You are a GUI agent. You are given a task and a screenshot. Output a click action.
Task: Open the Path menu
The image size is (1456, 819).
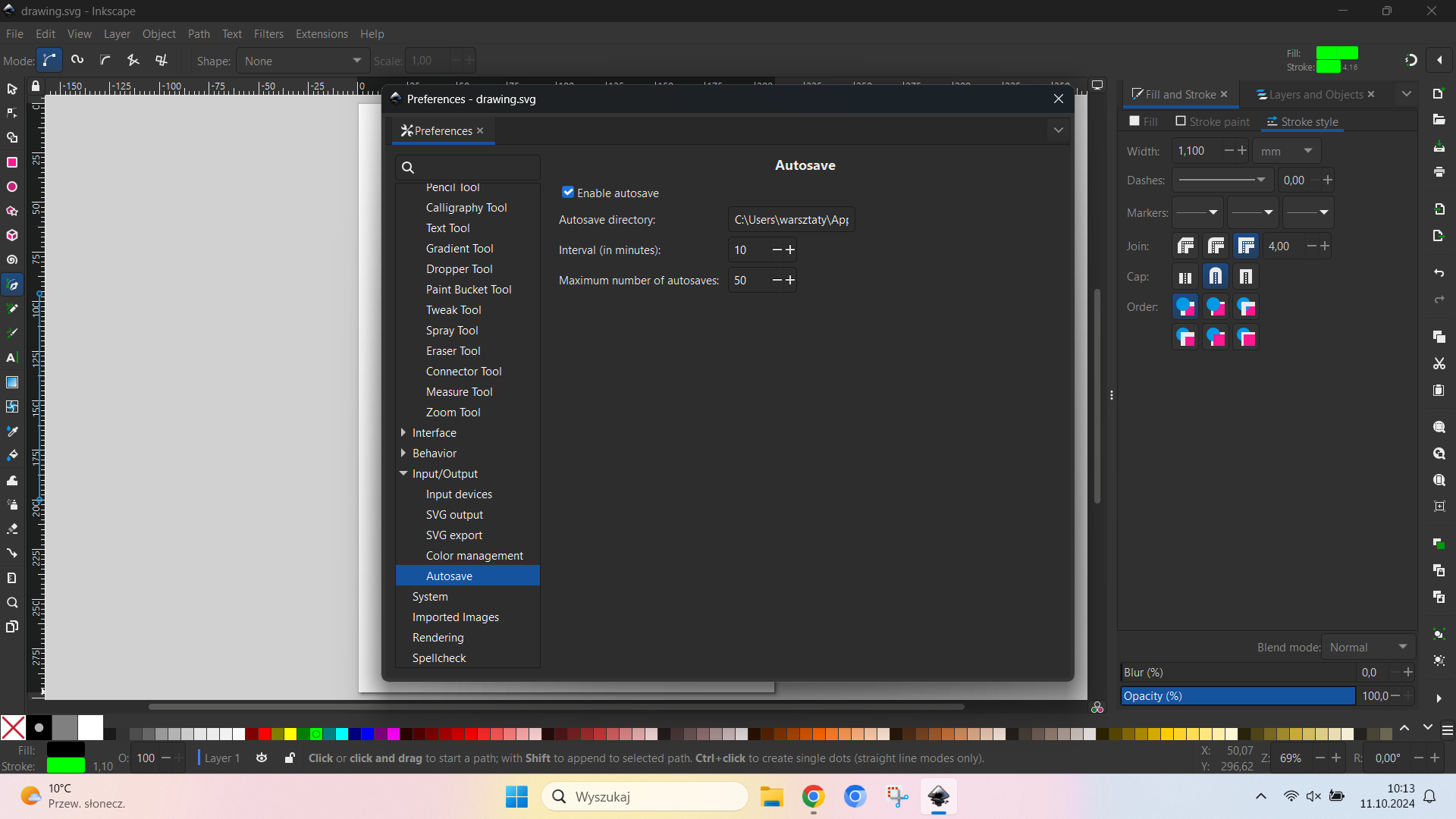pyautogui.click(x=199, y=34)
